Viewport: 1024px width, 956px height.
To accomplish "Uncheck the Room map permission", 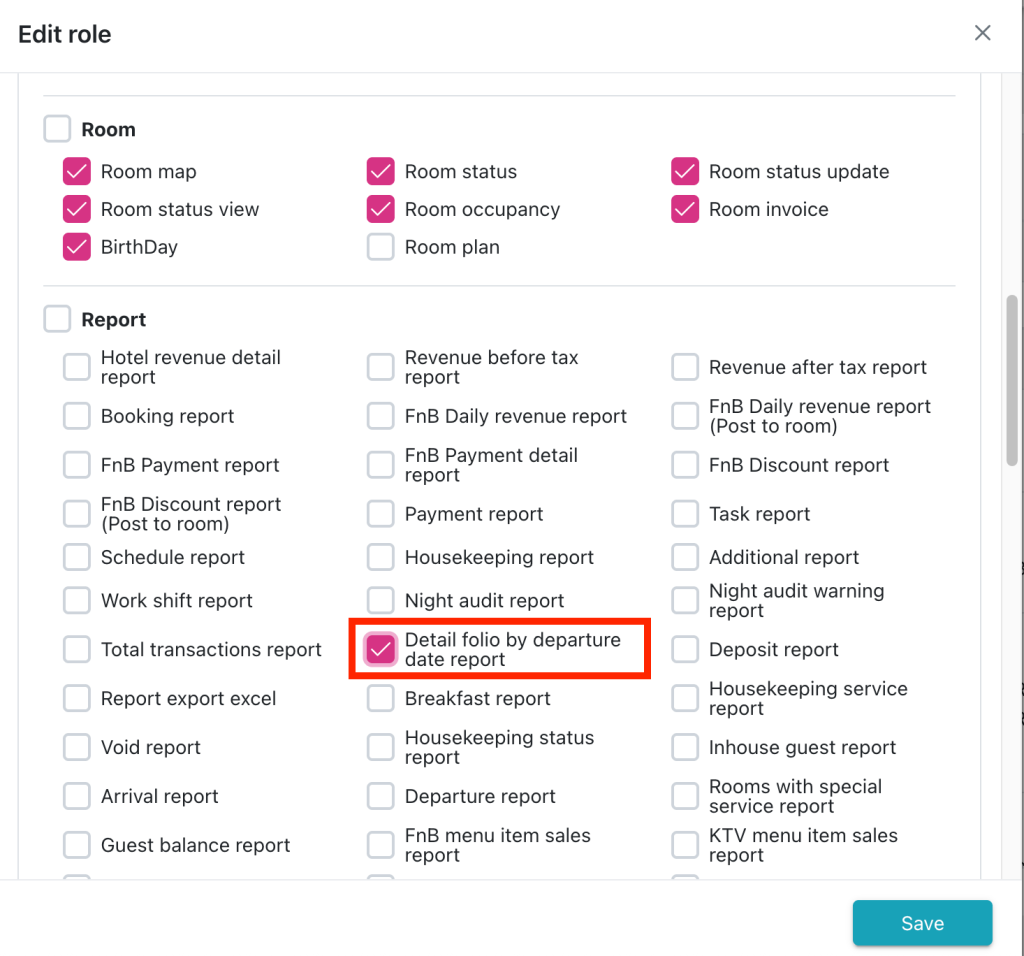I will pyautogui.click(x=77, y=172).
